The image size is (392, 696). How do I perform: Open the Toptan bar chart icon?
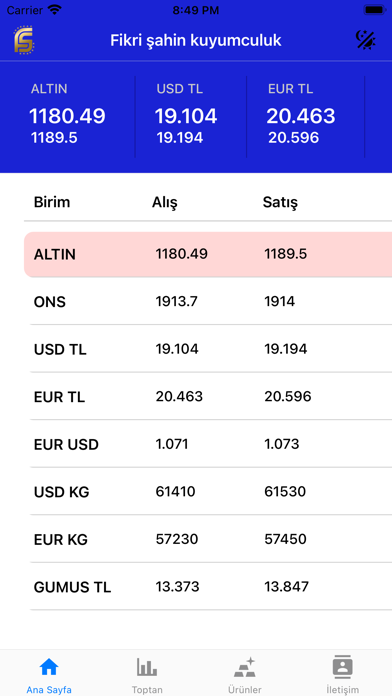coord(147,667)
